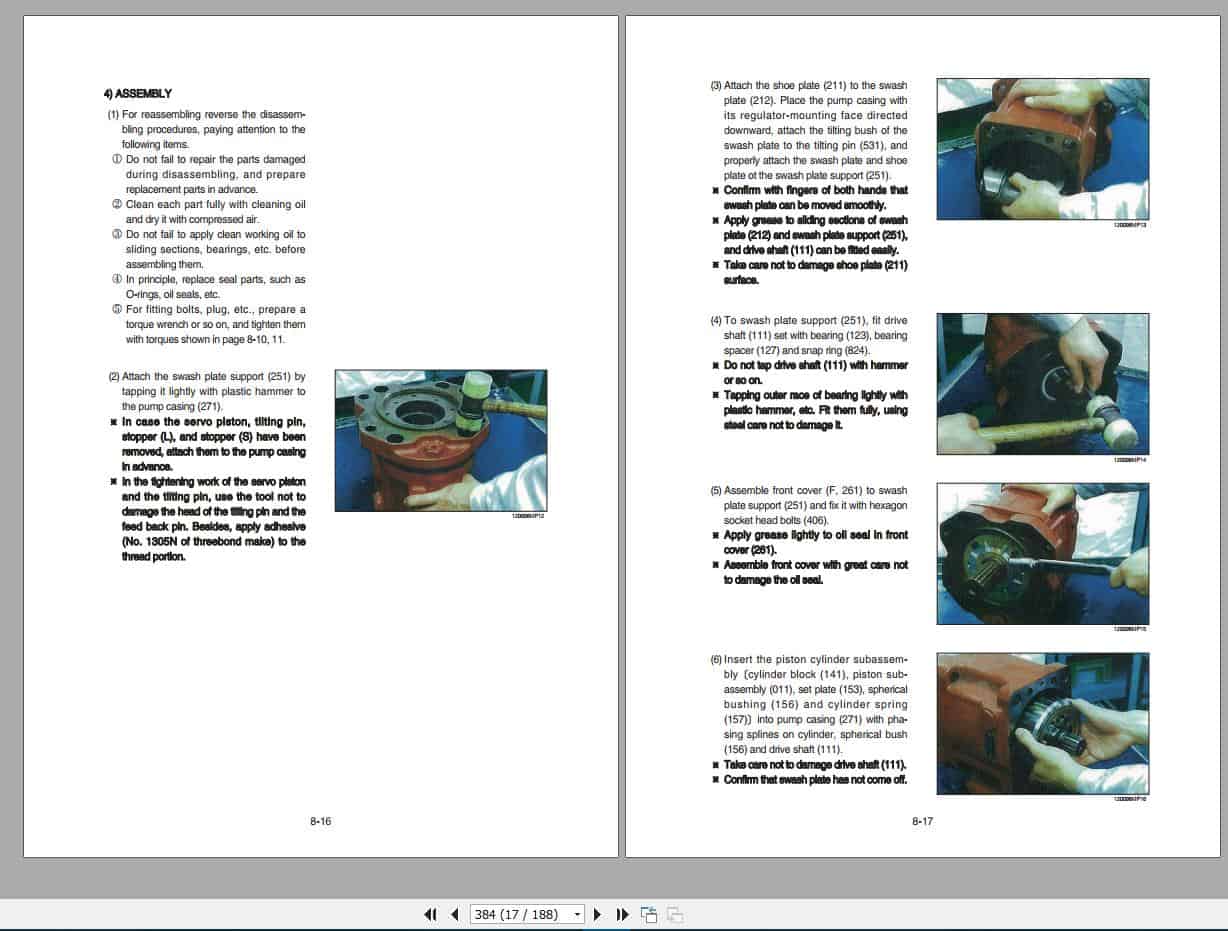Click the shoe plate attachment photo on page 8-17

click(1042, 148)
